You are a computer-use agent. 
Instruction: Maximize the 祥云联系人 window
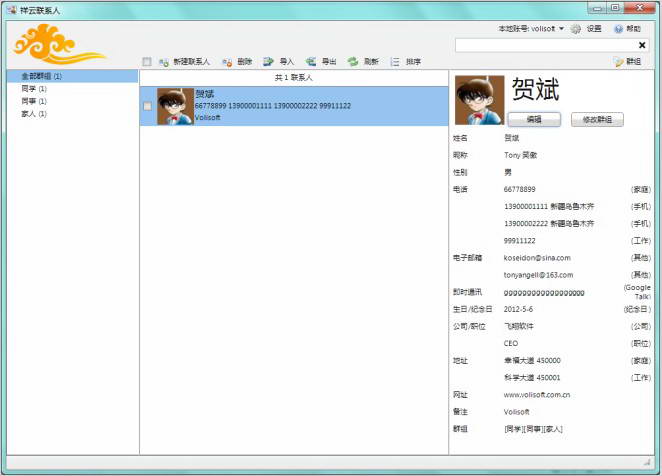(615, 8)
